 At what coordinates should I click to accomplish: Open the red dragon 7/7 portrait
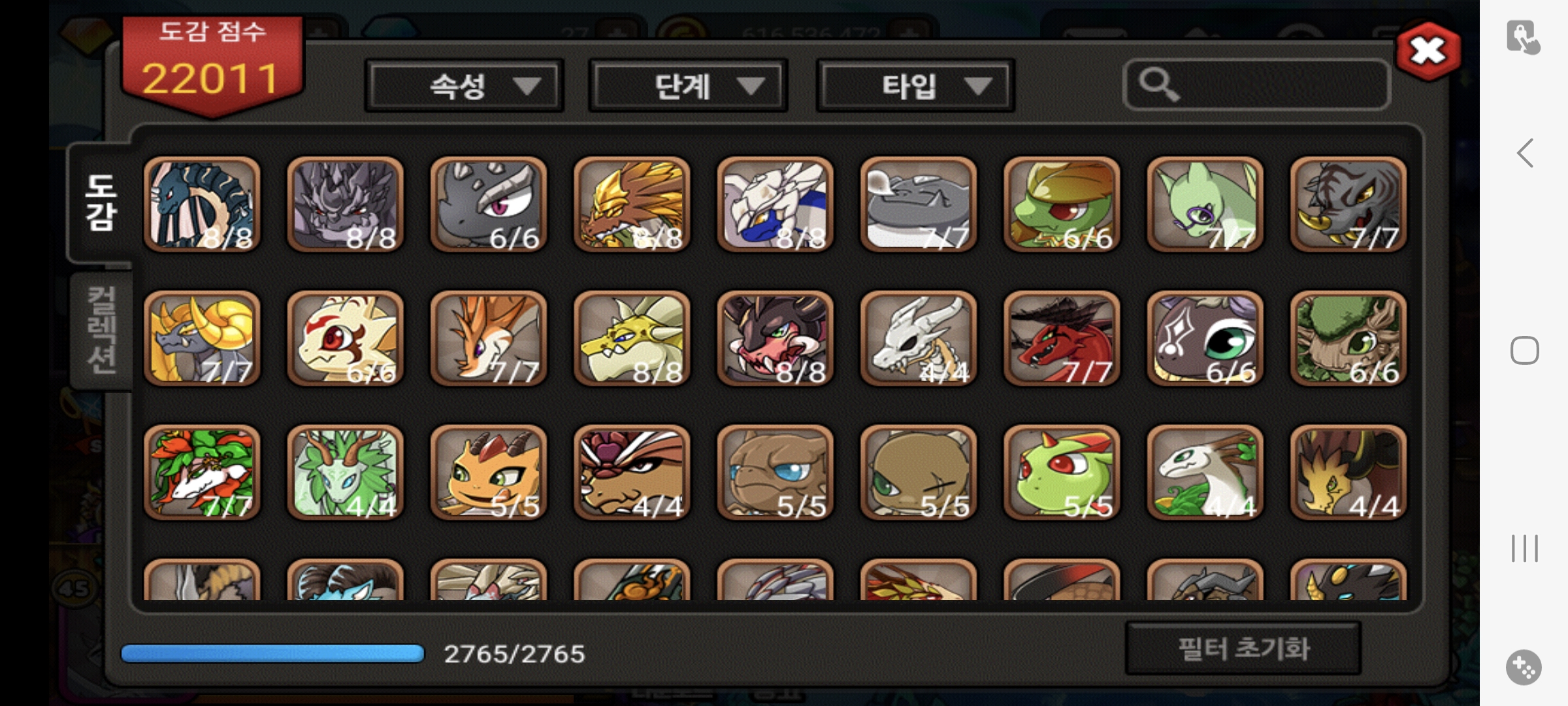click(x=1062, y=338)
